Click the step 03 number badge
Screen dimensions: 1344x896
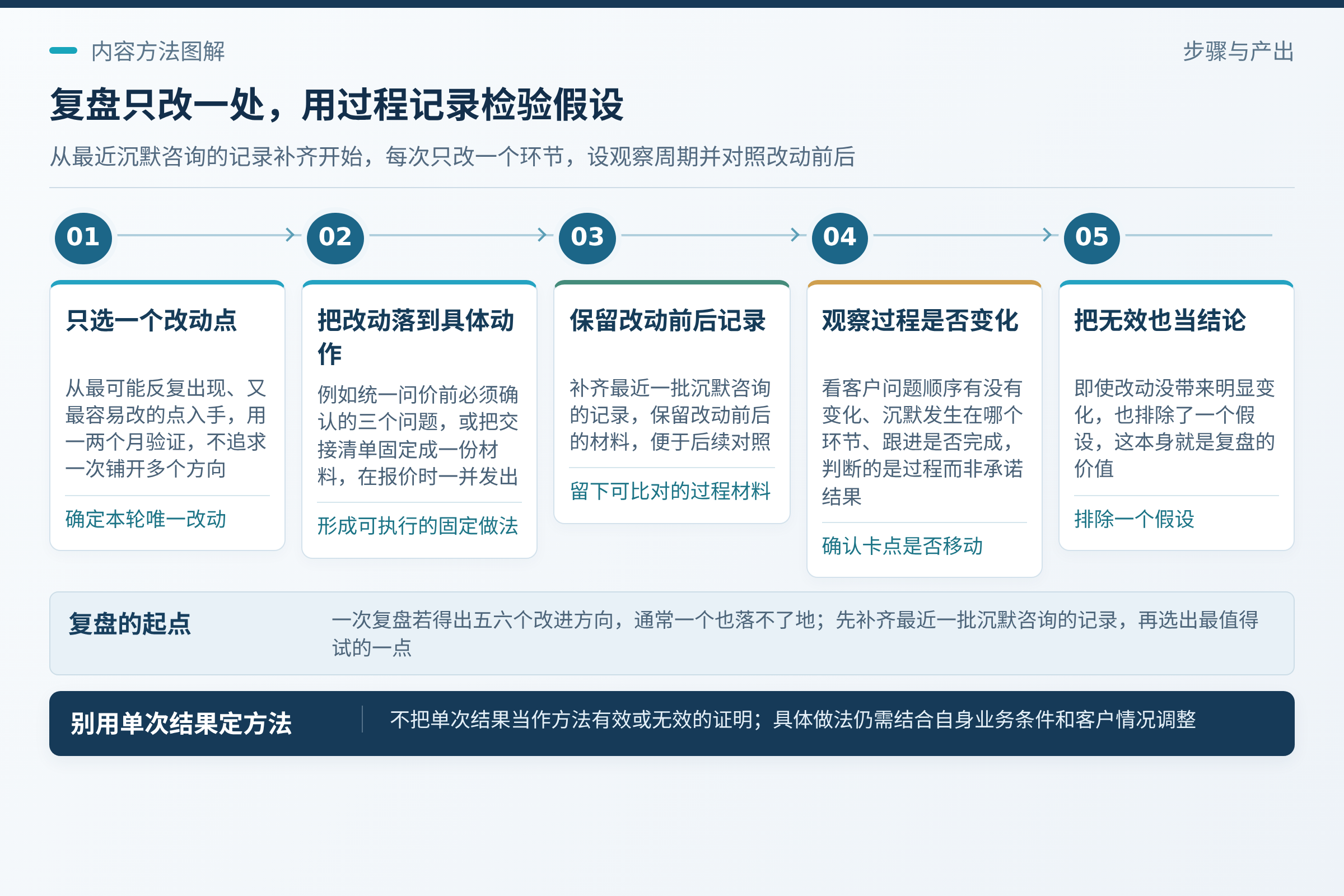click(x=587, y=237)
